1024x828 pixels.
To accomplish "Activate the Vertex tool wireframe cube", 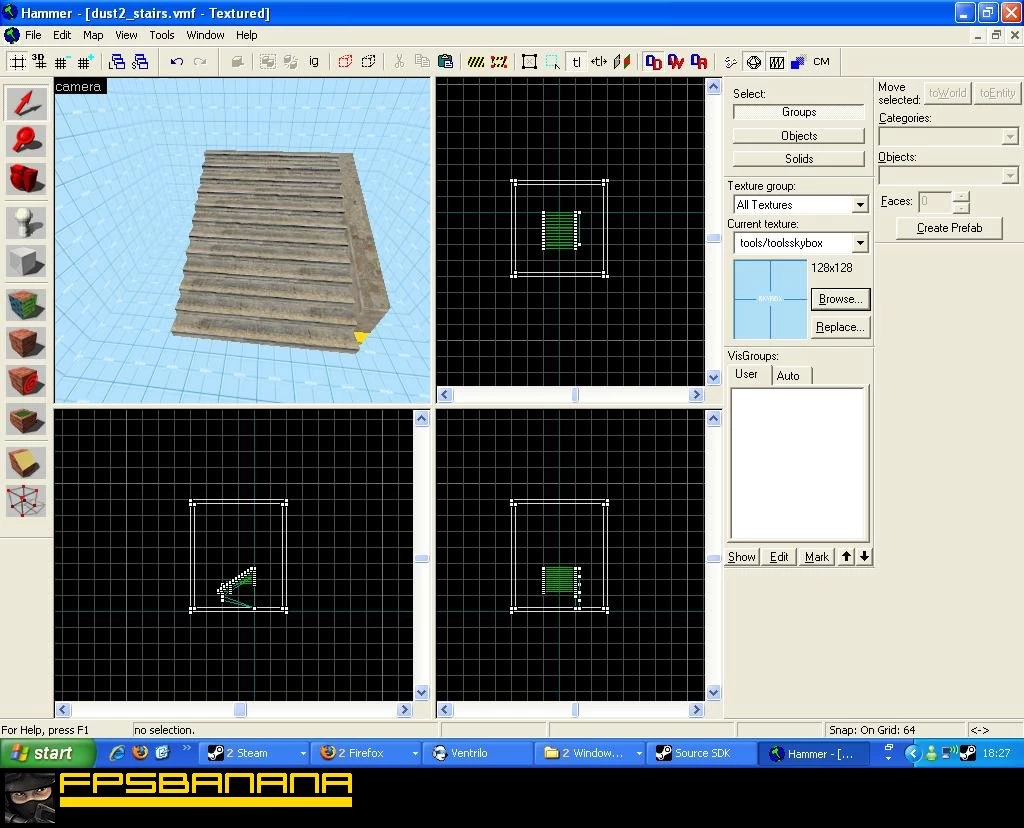I will (26, 501).
